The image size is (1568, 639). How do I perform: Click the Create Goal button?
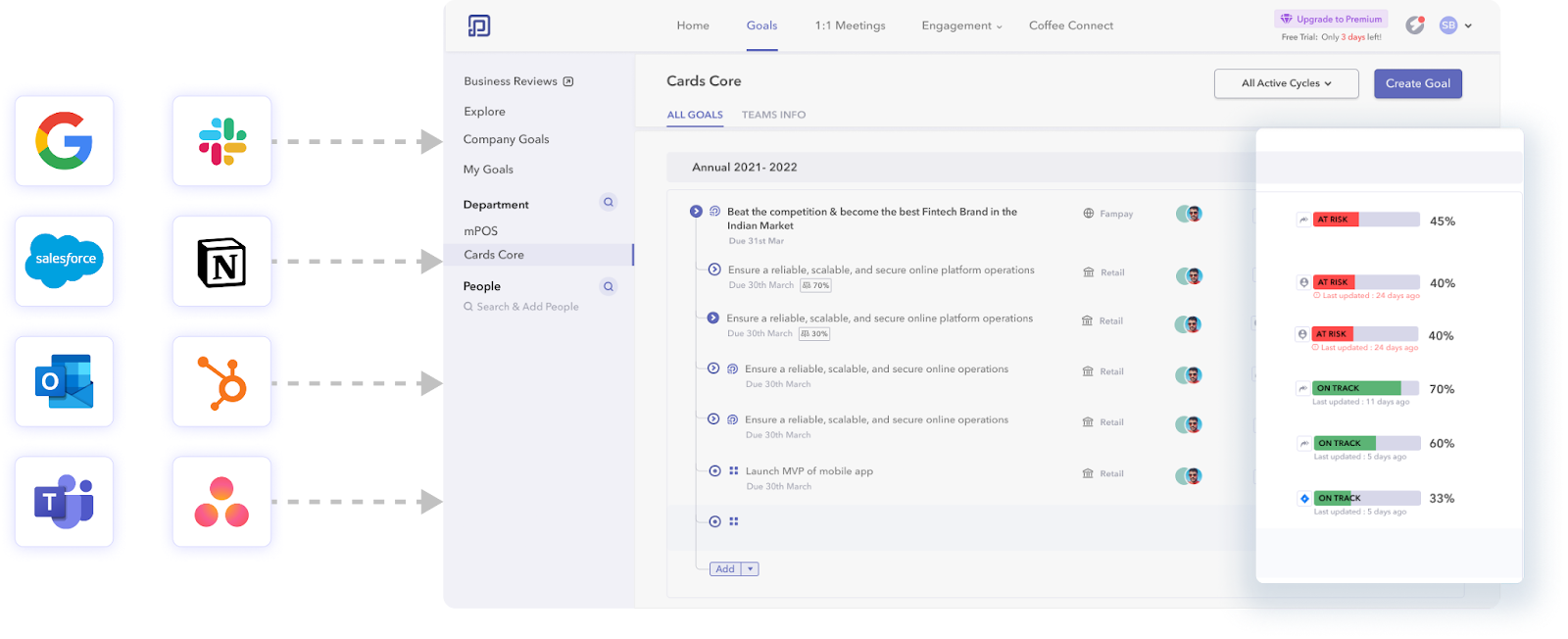tap(1418, 83)
